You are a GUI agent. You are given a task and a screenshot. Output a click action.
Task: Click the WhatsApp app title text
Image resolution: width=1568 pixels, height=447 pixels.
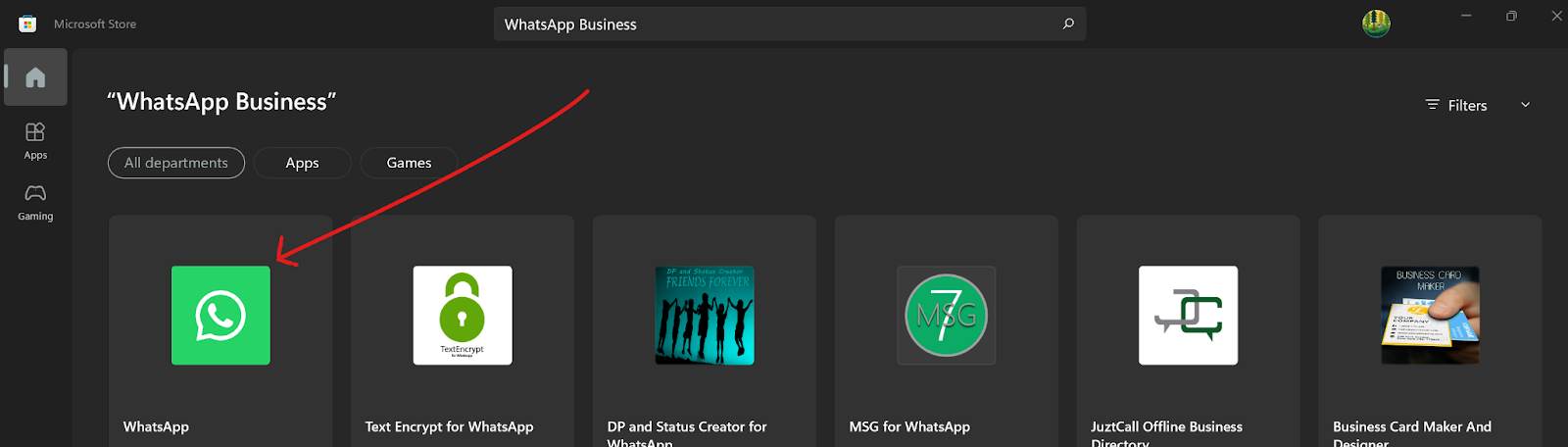point(156,426)
